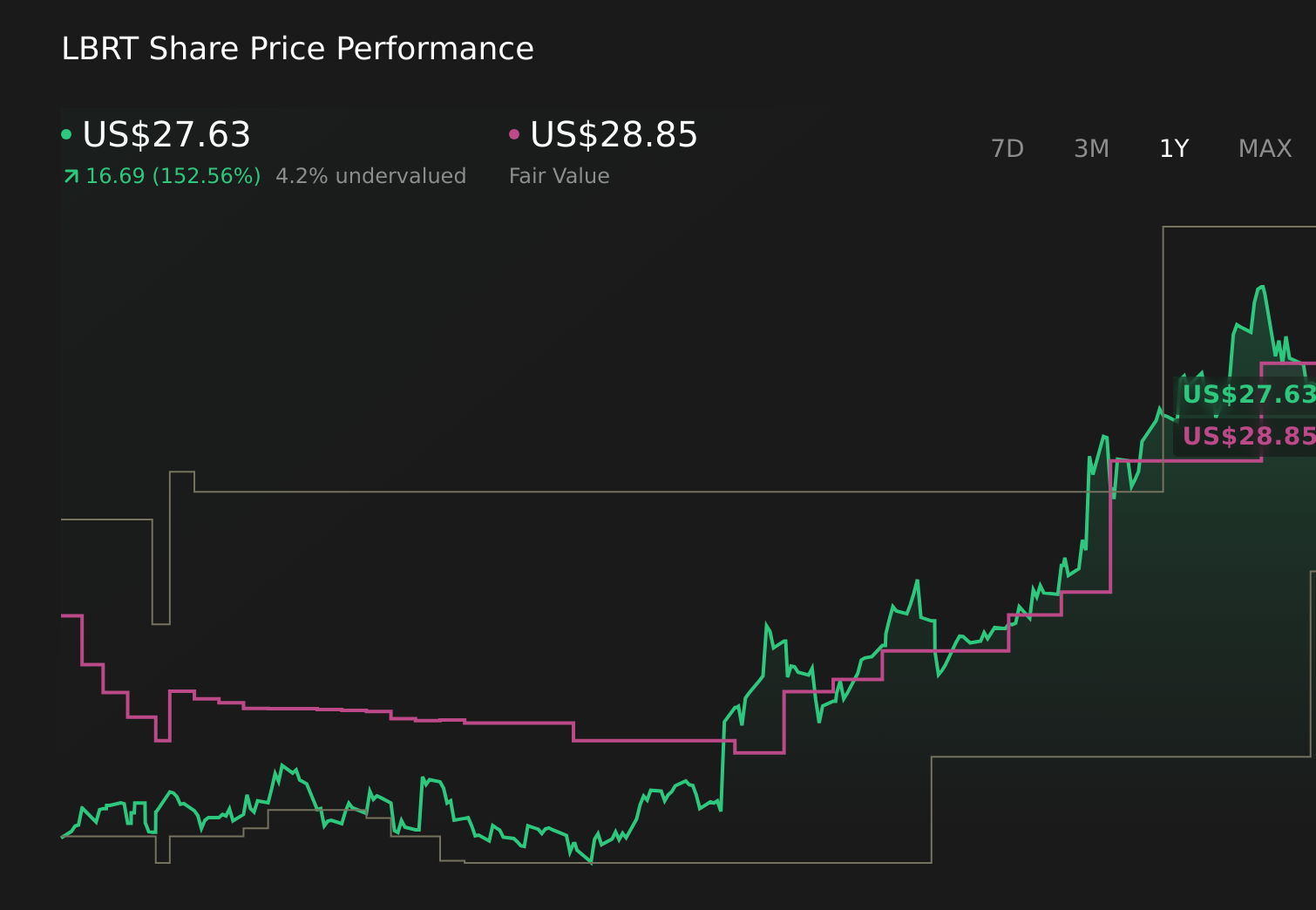
Task: Toggle the share price series via green legend
Action: (x=66, y=133)
